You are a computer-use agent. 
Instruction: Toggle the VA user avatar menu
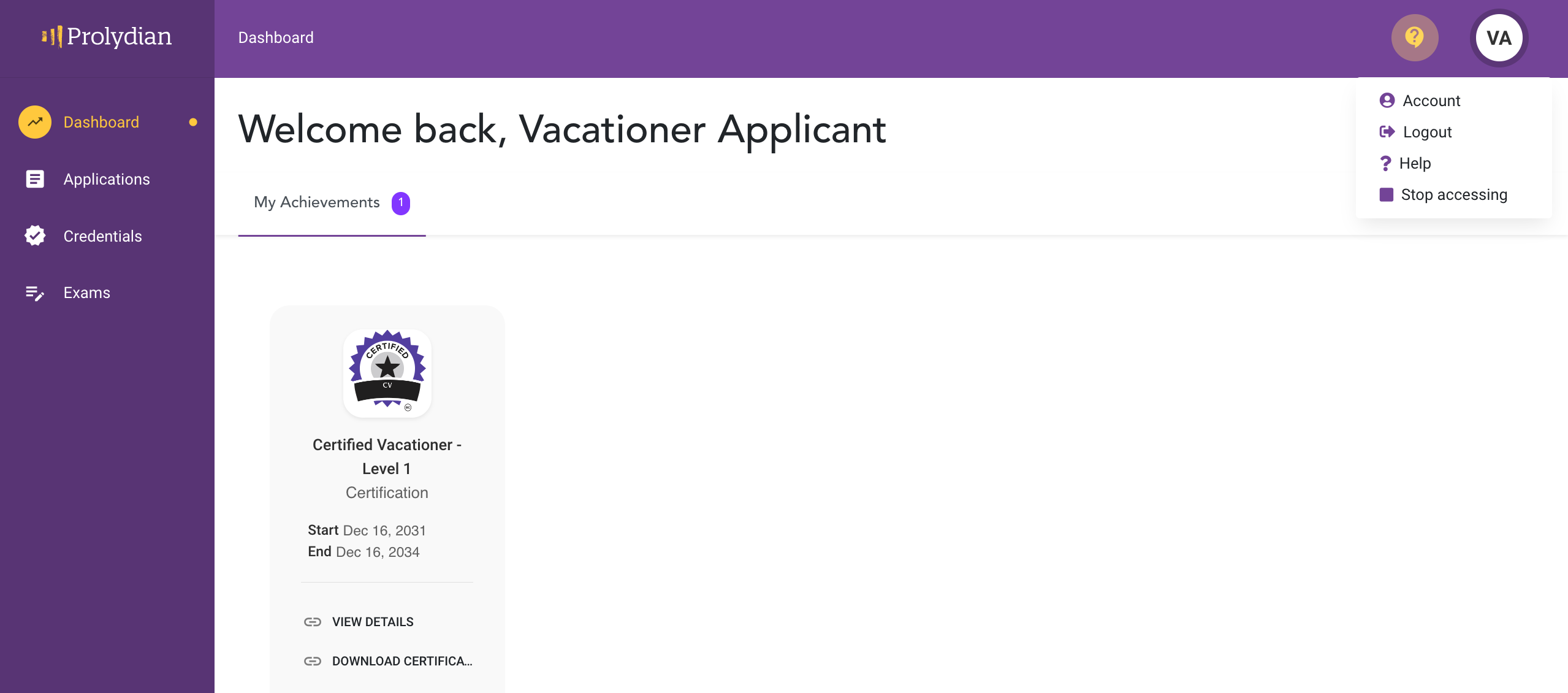point(1499,38)
